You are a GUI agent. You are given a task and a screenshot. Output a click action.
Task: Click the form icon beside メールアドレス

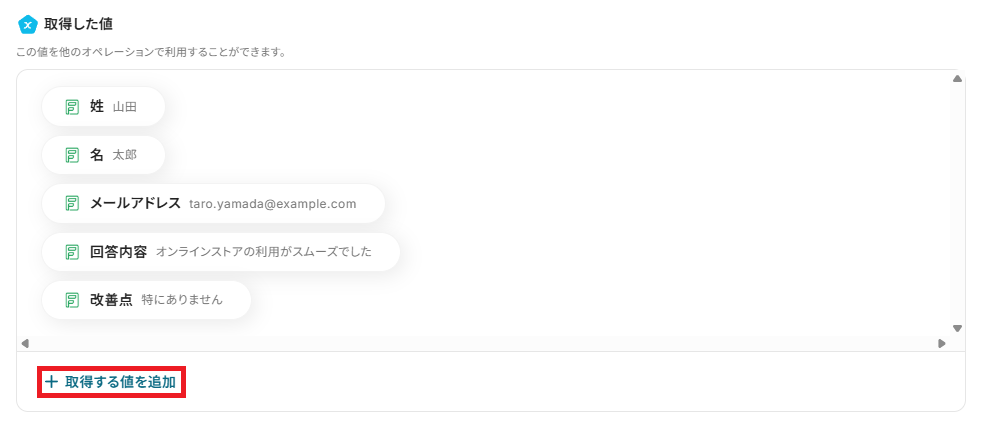72,203
